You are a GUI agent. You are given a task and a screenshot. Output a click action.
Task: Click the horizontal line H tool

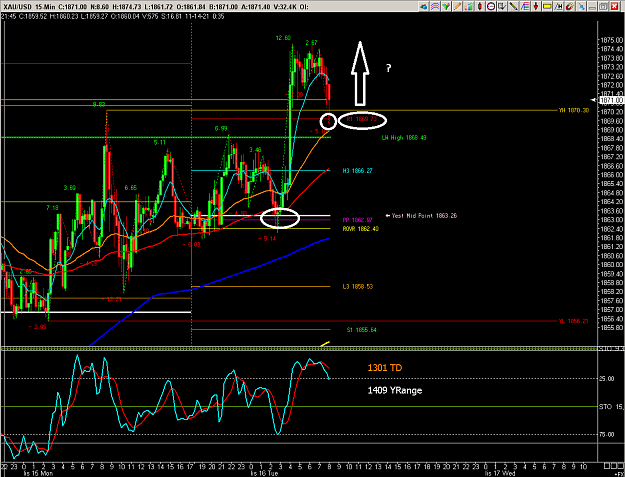point(558,6)
